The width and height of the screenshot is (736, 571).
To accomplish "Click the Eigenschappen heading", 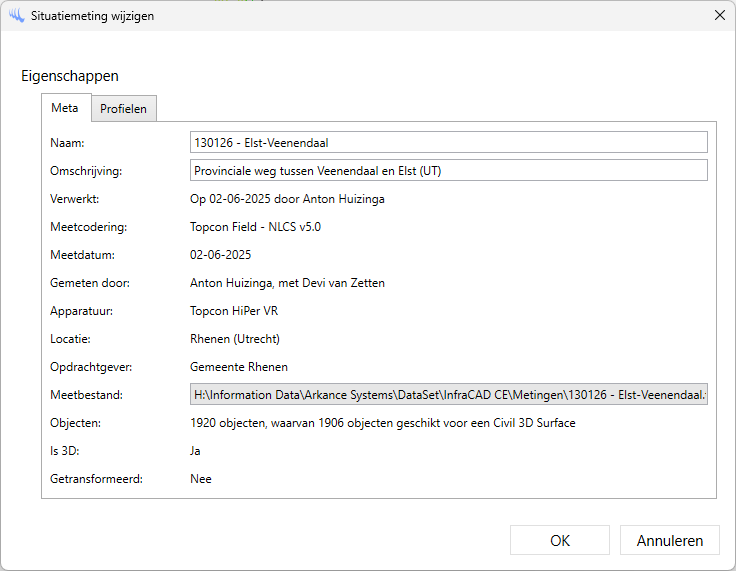I will [70, 76].
